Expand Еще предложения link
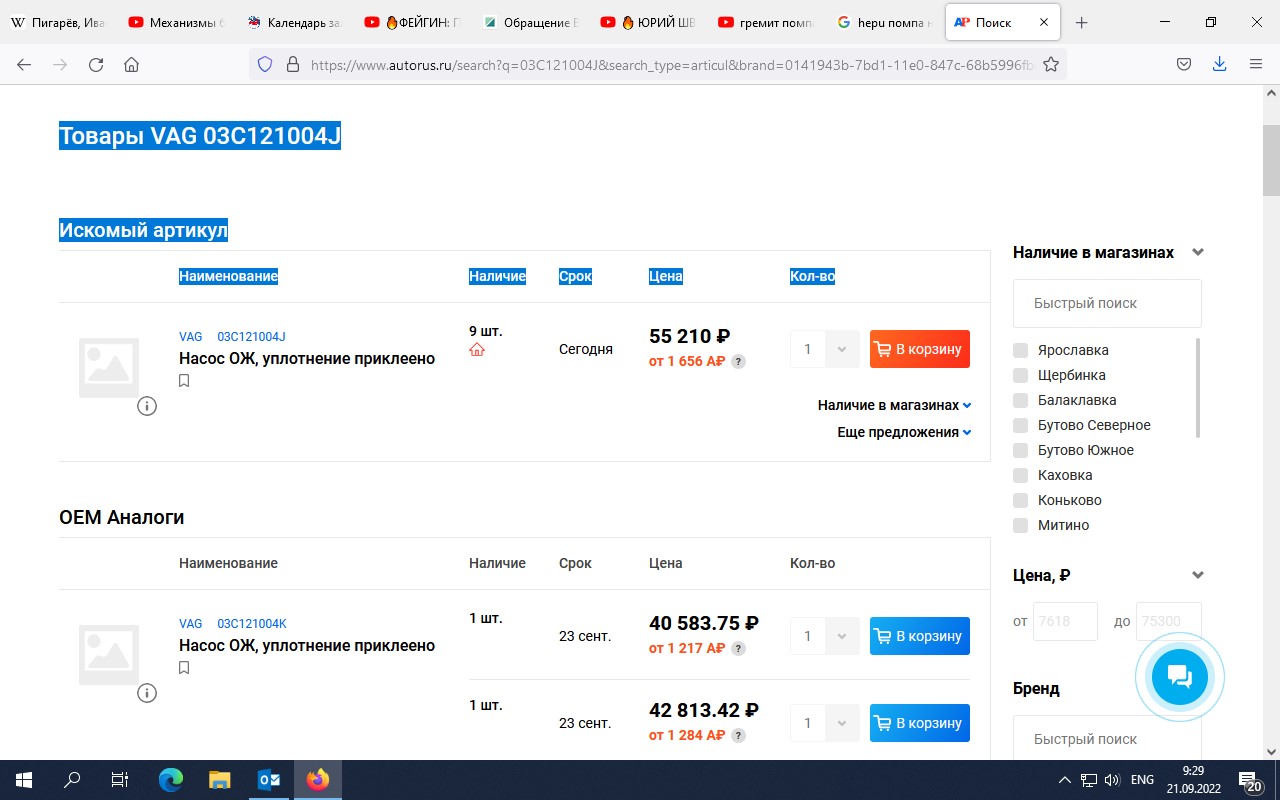The image size is (1280, 800). pyautogui.click(x=905, y=432)
